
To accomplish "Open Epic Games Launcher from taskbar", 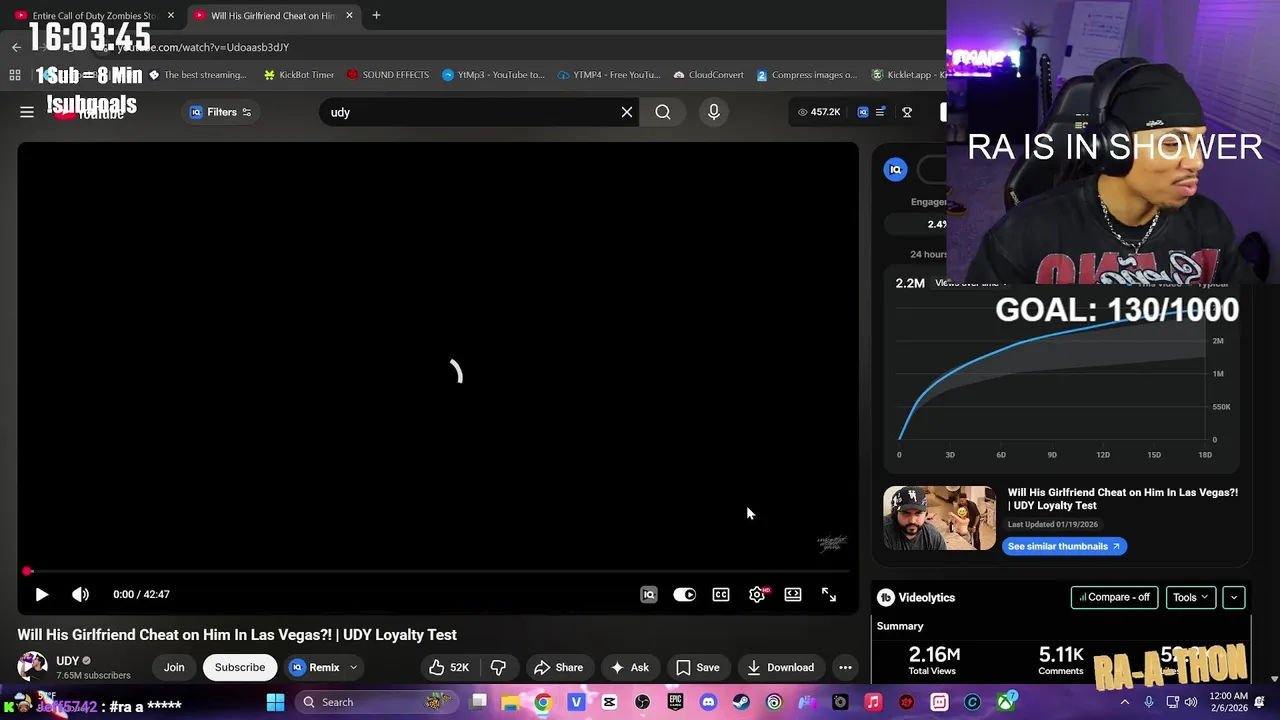I will tap(675, 702).
